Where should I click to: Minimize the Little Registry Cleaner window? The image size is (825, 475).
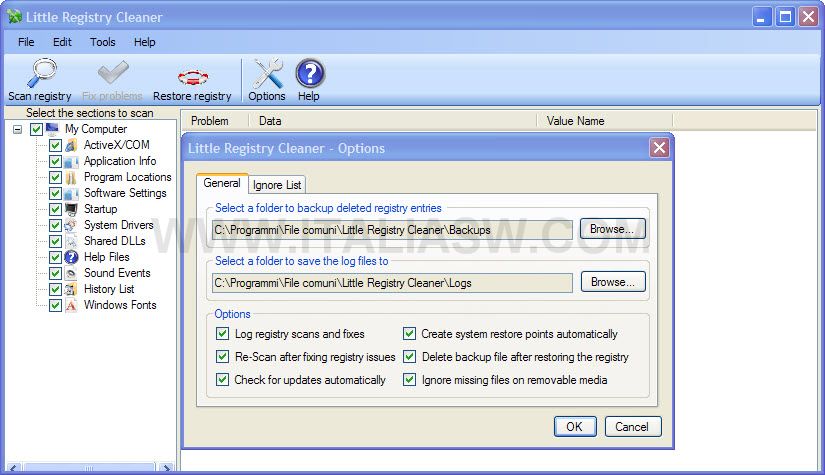click(761, 17)
